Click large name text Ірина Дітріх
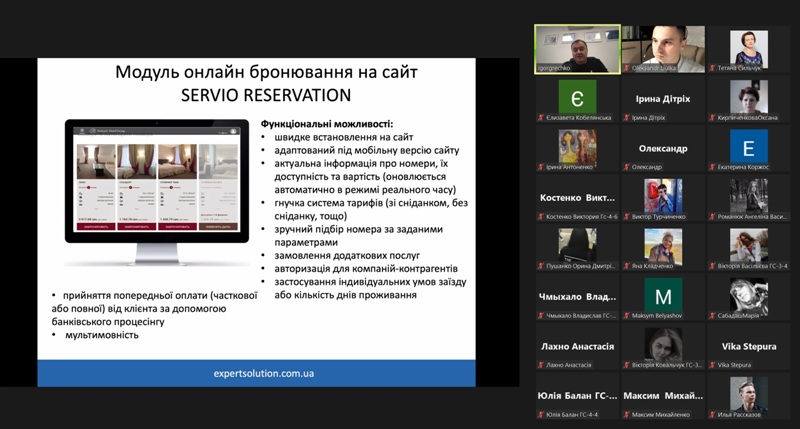This screenshot has height=429, width=800. (x=663, y=99)
